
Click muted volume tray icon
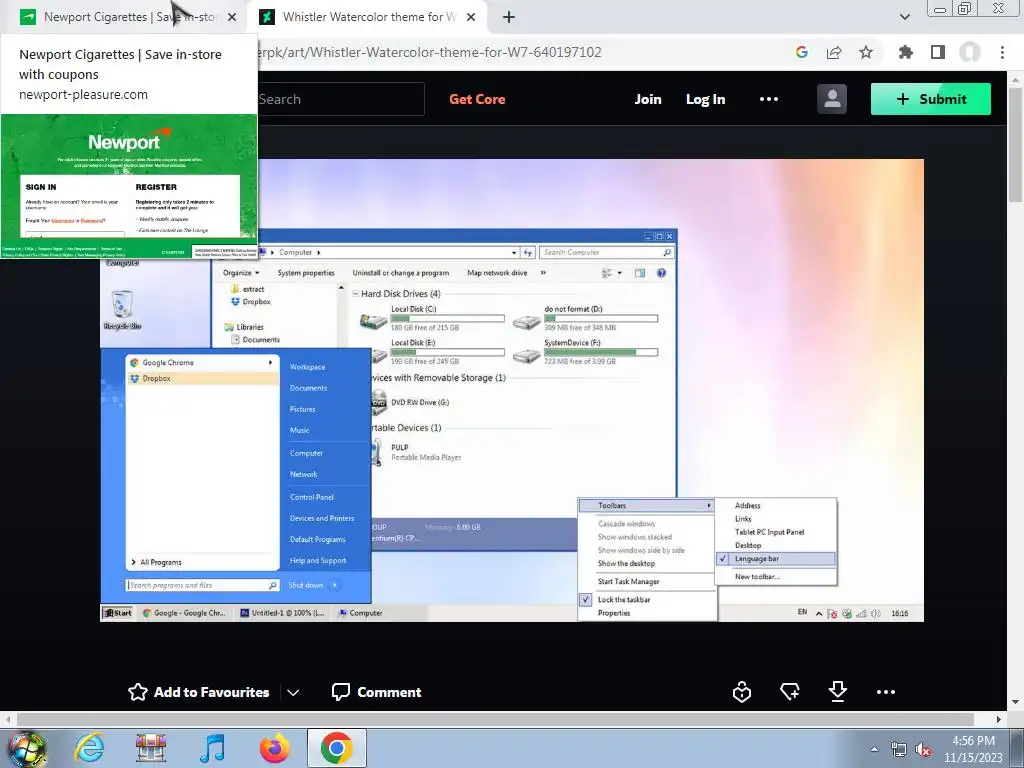click(x=923, y=750)
